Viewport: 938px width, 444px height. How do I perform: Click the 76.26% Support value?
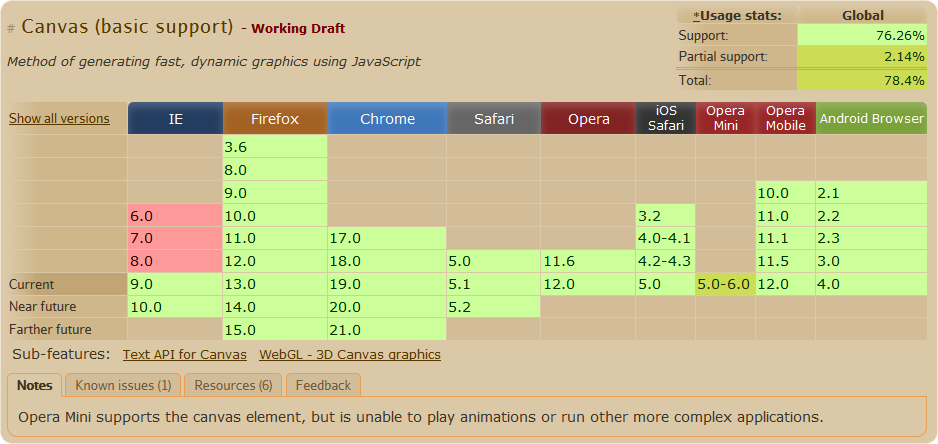[863, 35]
